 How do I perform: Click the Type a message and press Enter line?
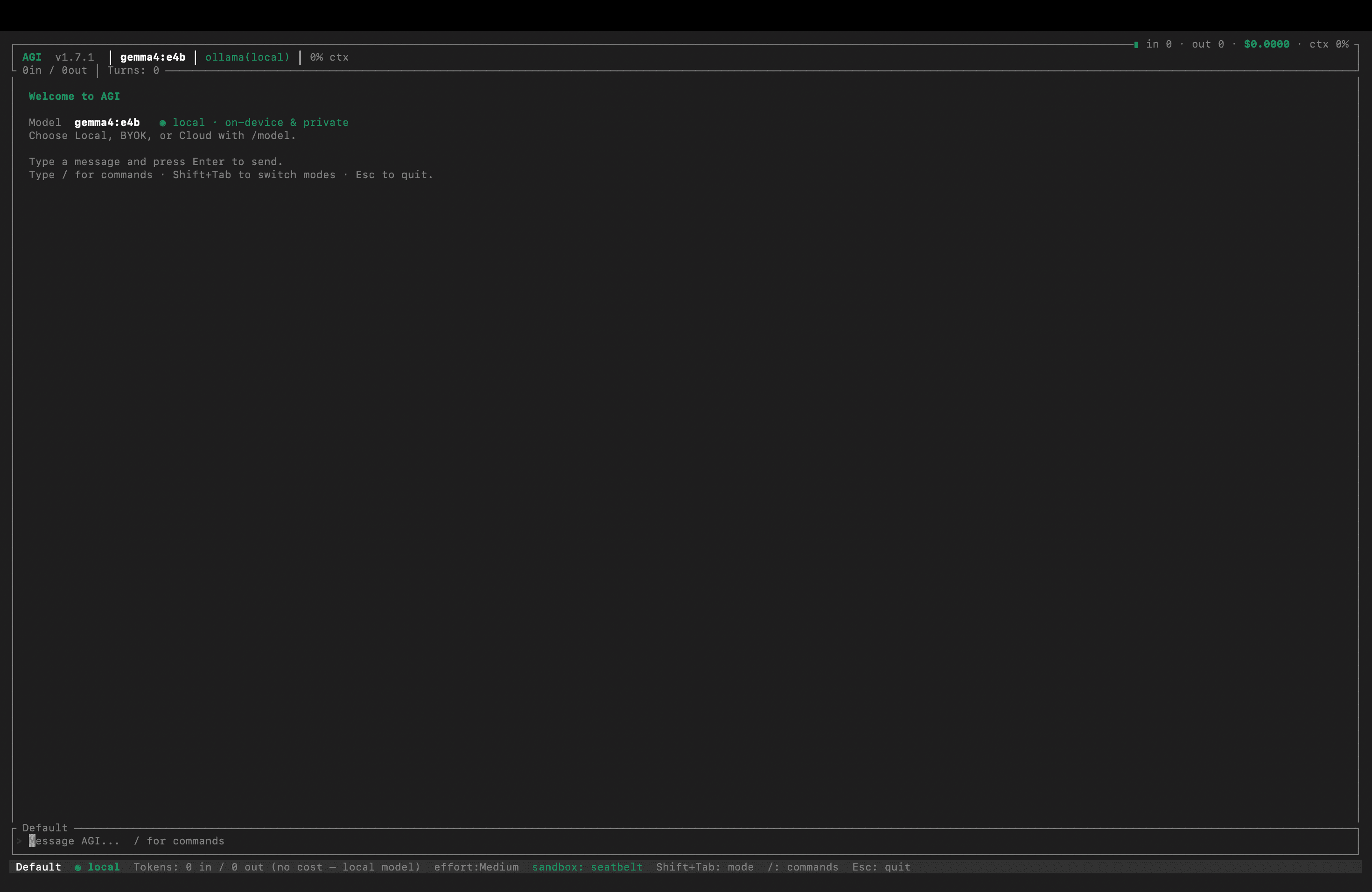click(x=156, y=162)
